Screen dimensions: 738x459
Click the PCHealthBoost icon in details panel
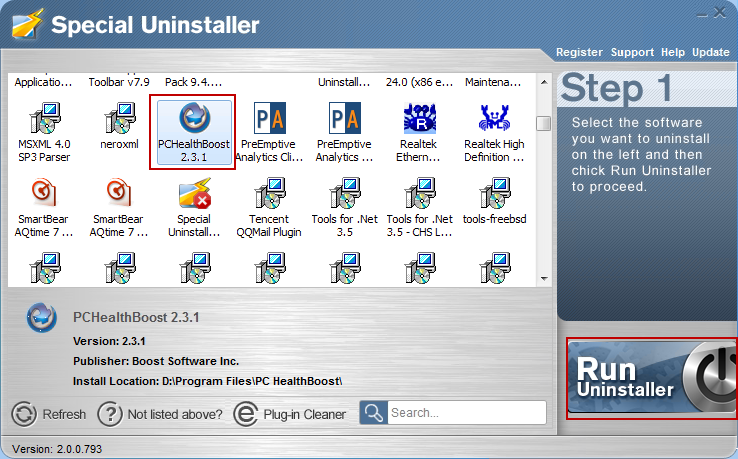[x=41, y=318]
